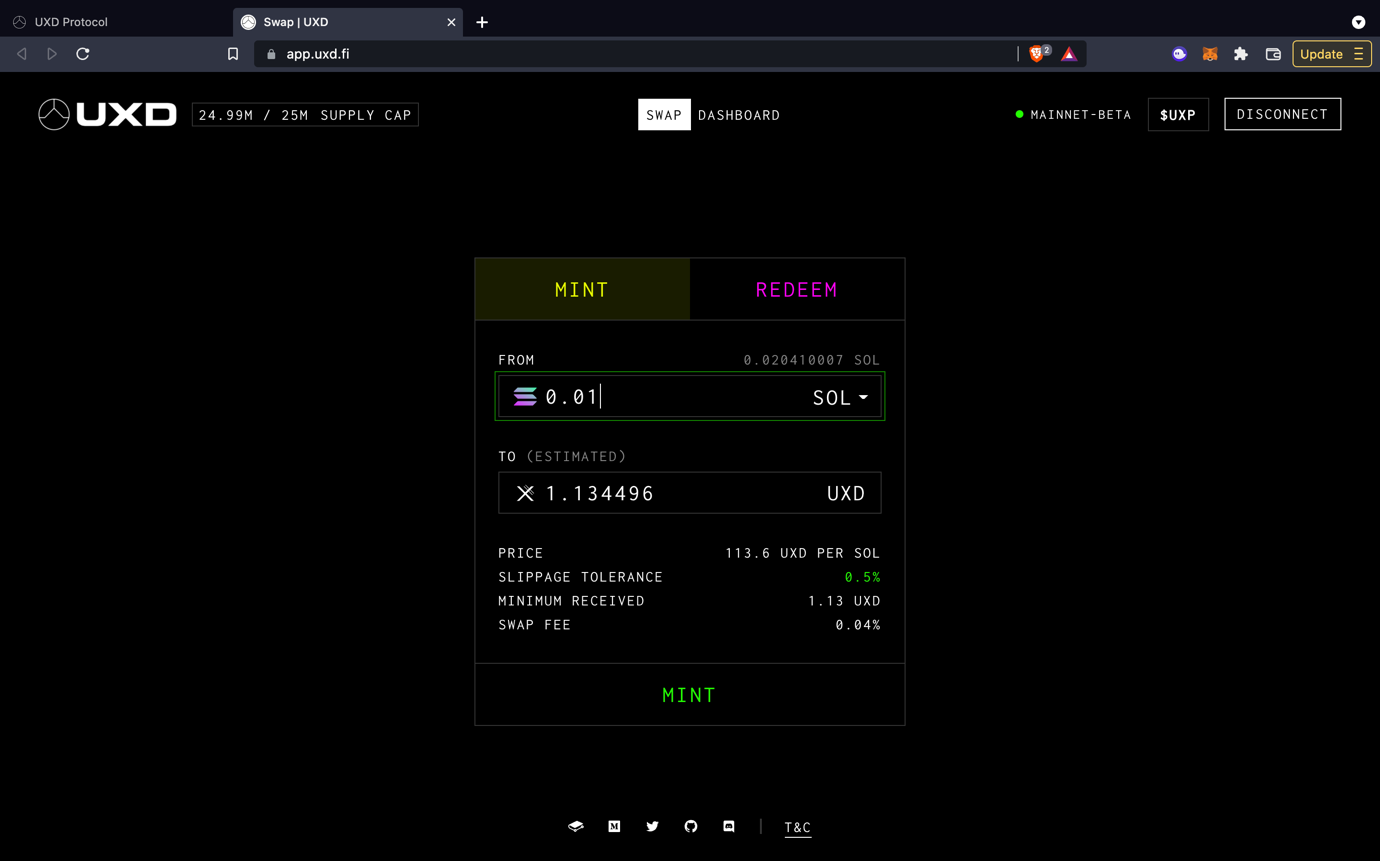Click the SWAP FEE label
The width and height of the screenshot is (1380, 861).
point(535,625)
